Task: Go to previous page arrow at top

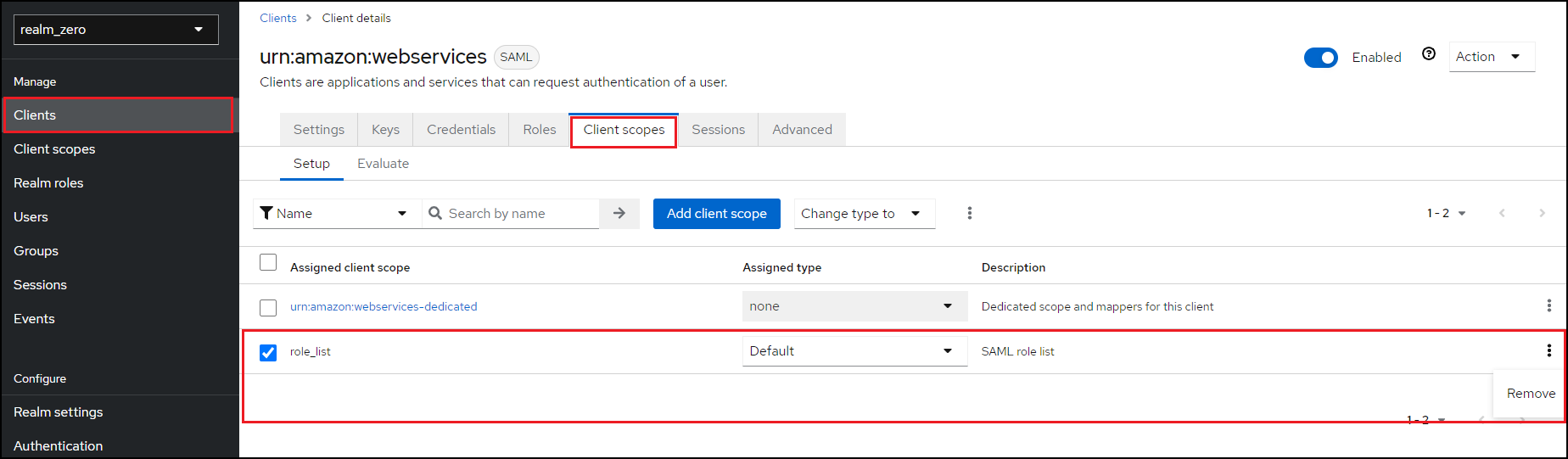Action: (1502, 213)
